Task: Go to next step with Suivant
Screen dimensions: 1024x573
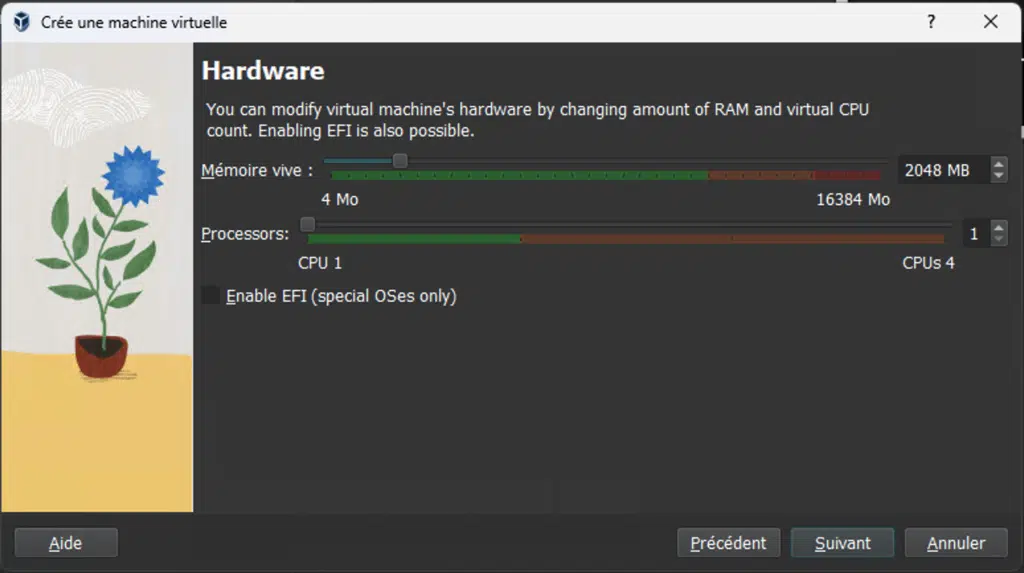Action: pos(842,543)
